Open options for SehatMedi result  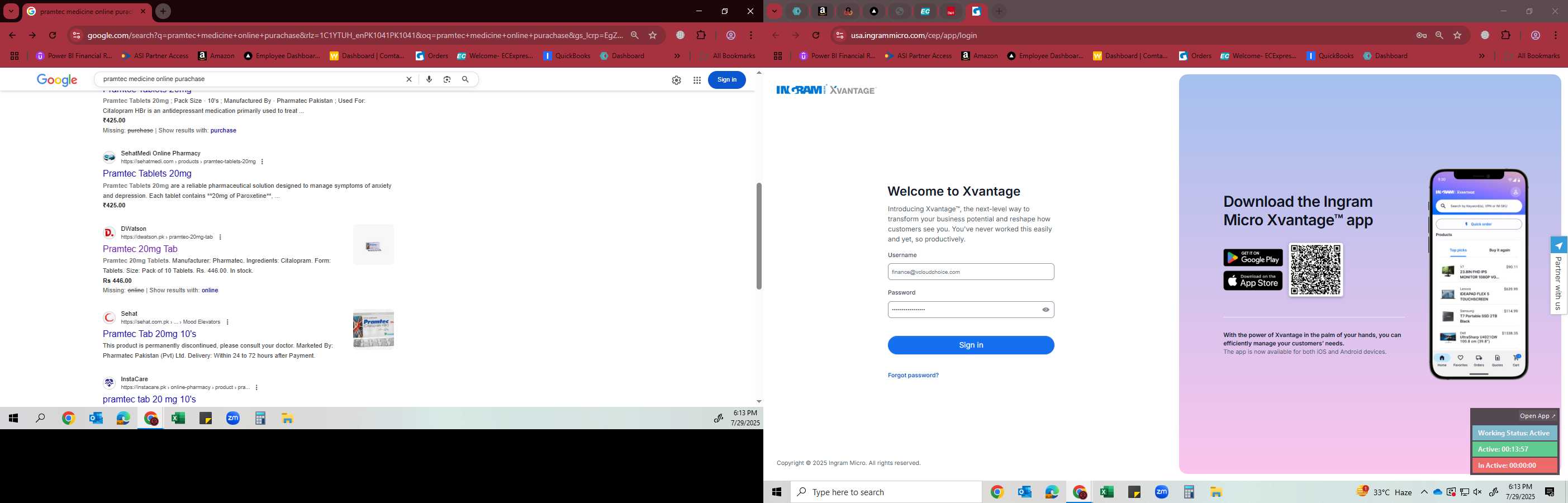click(x=262, y=162)
